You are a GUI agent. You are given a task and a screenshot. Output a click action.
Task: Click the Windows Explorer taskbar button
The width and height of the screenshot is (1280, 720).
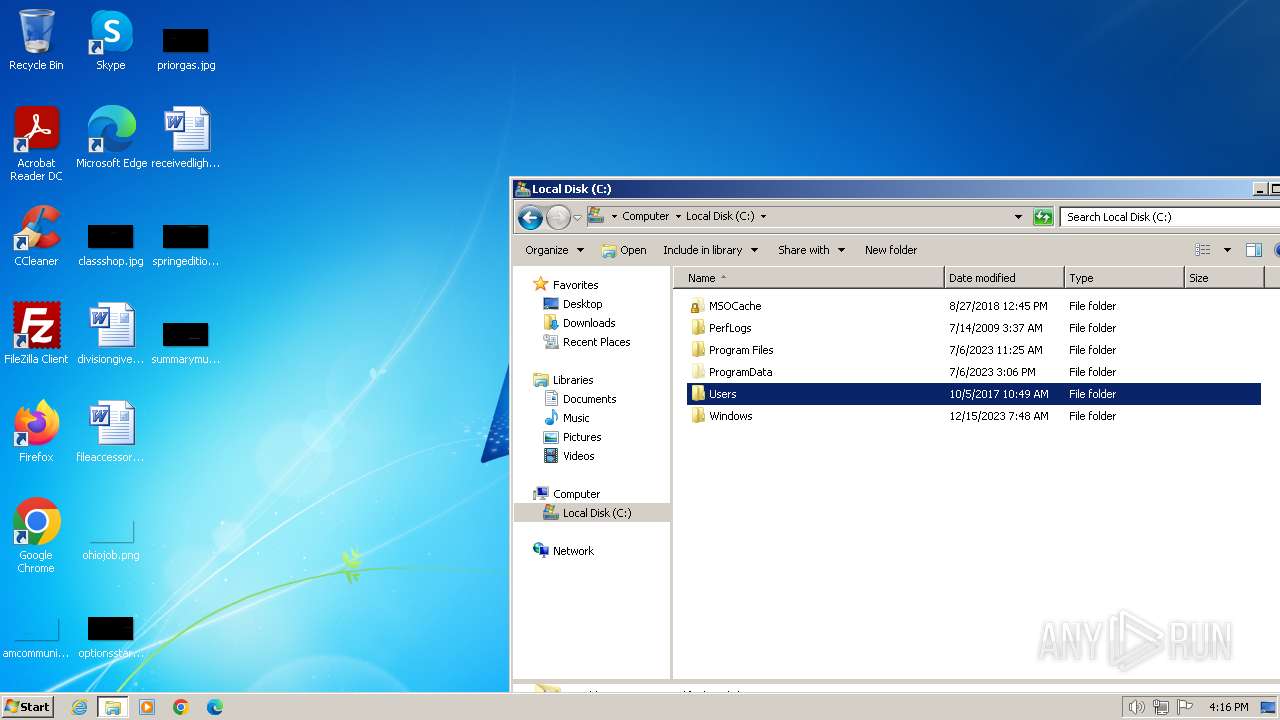113,707
